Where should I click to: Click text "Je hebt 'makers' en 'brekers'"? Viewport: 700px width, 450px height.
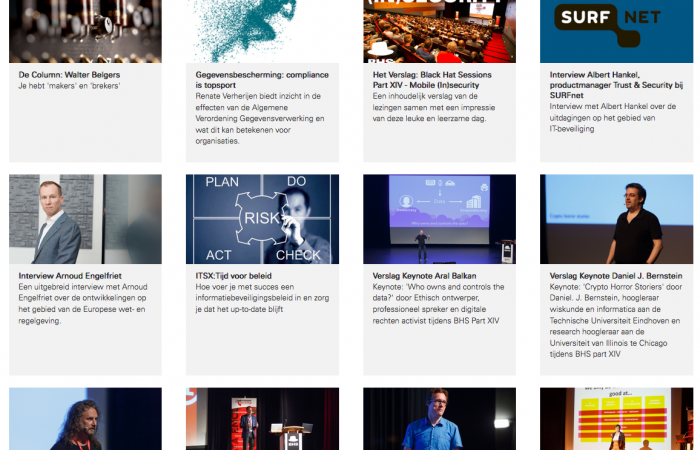click(x=69, y=86)
